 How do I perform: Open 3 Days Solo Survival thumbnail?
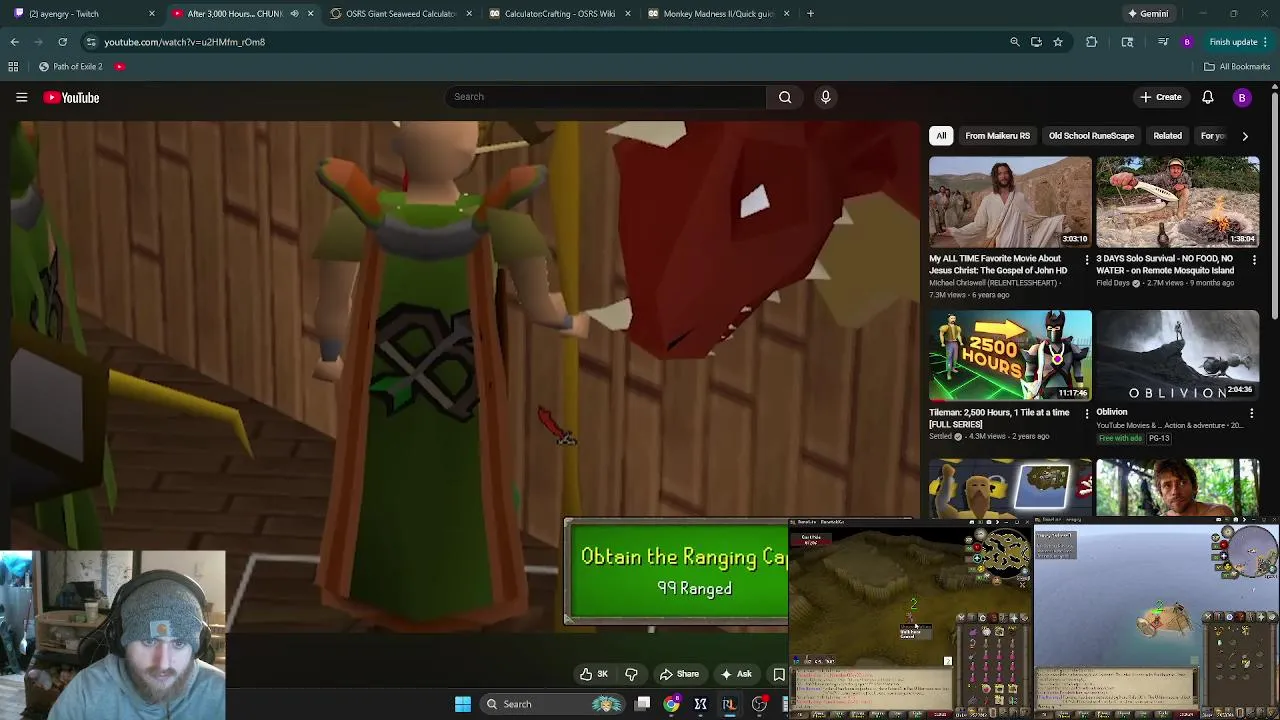point(1178,202)
